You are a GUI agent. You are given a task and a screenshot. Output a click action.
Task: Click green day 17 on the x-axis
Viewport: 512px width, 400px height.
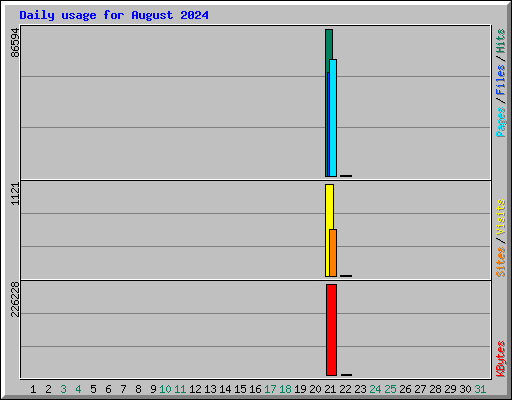click(x=270, y=389)
